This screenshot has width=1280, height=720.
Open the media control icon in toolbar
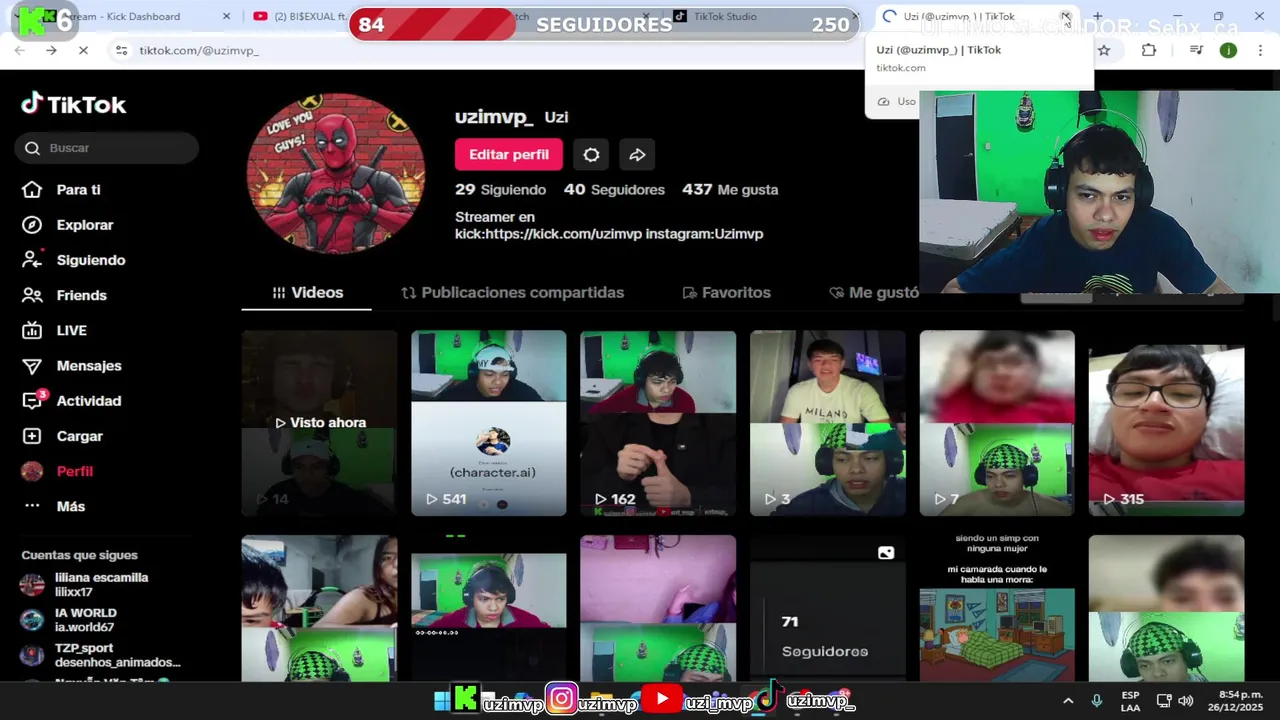click(x=1195, y=50)
